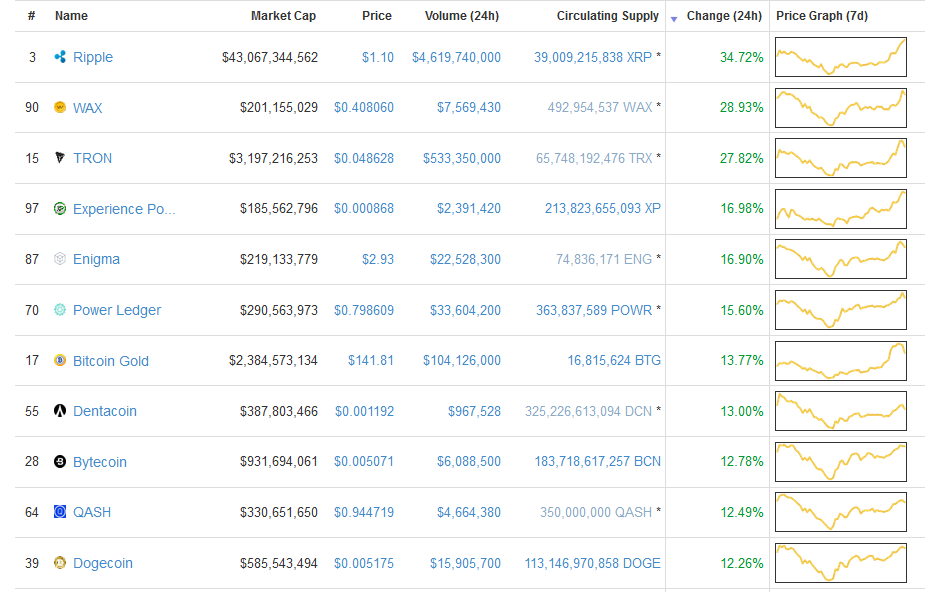
Task: Sort table by Market Cap header
Action: tap(283, 16)
